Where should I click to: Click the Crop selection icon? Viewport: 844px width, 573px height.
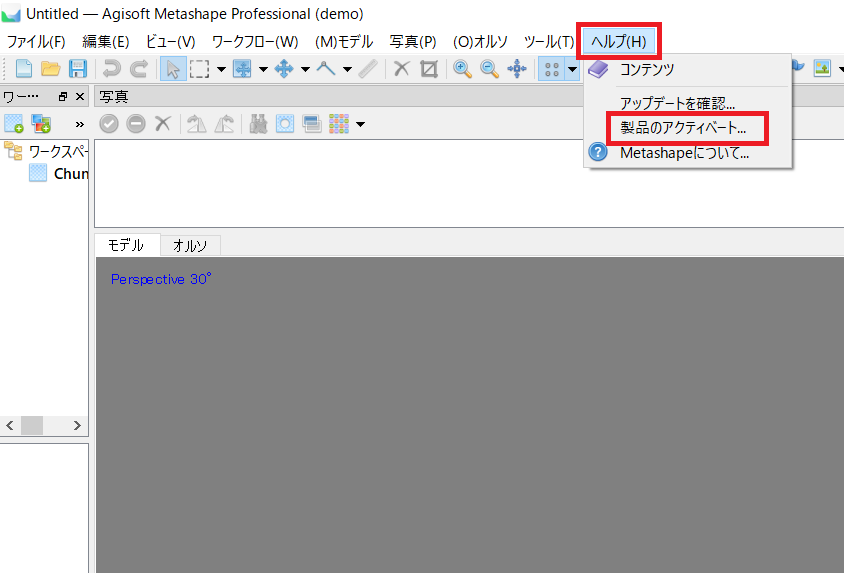[429, 69]
